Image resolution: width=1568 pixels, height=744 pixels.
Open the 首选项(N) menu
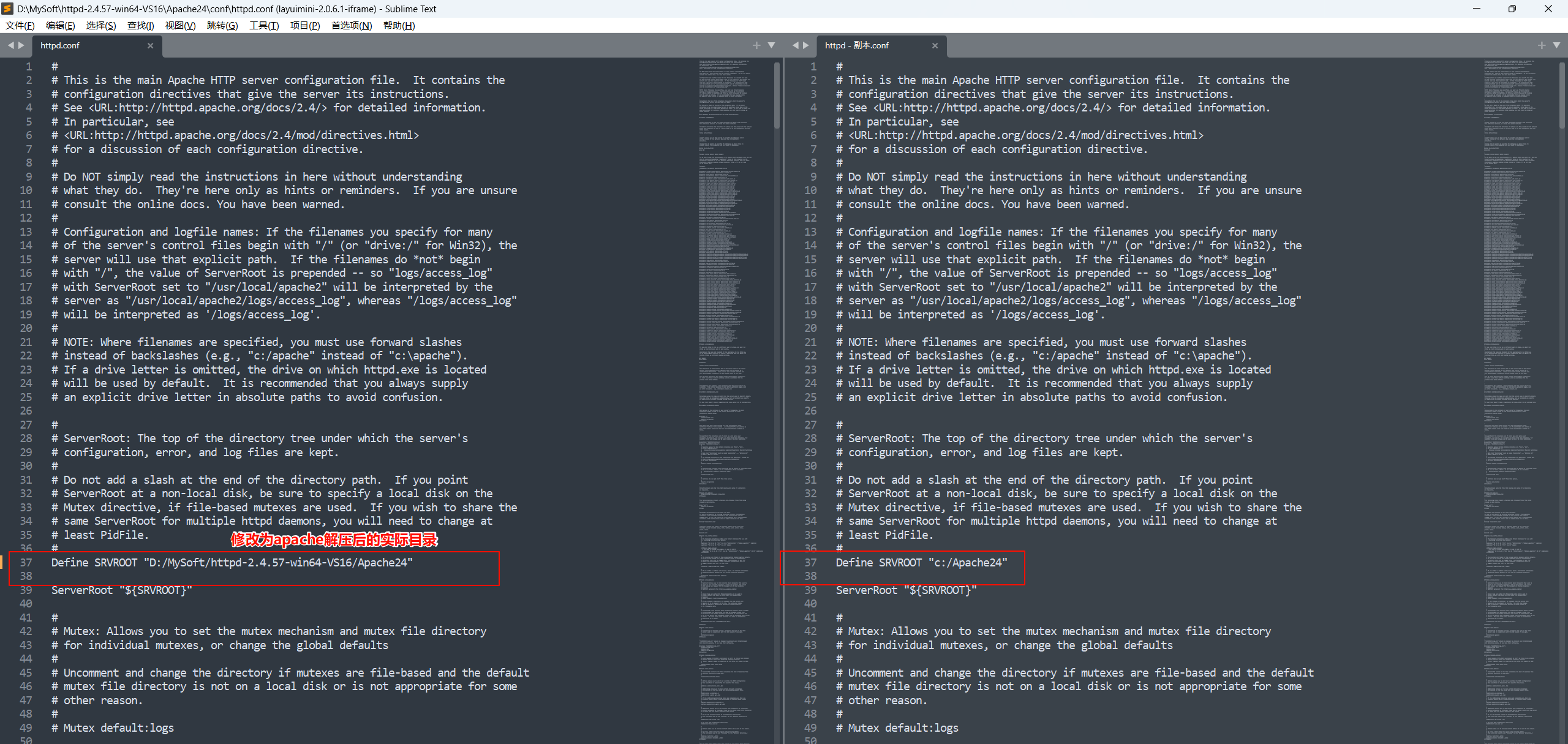(351, 25)
